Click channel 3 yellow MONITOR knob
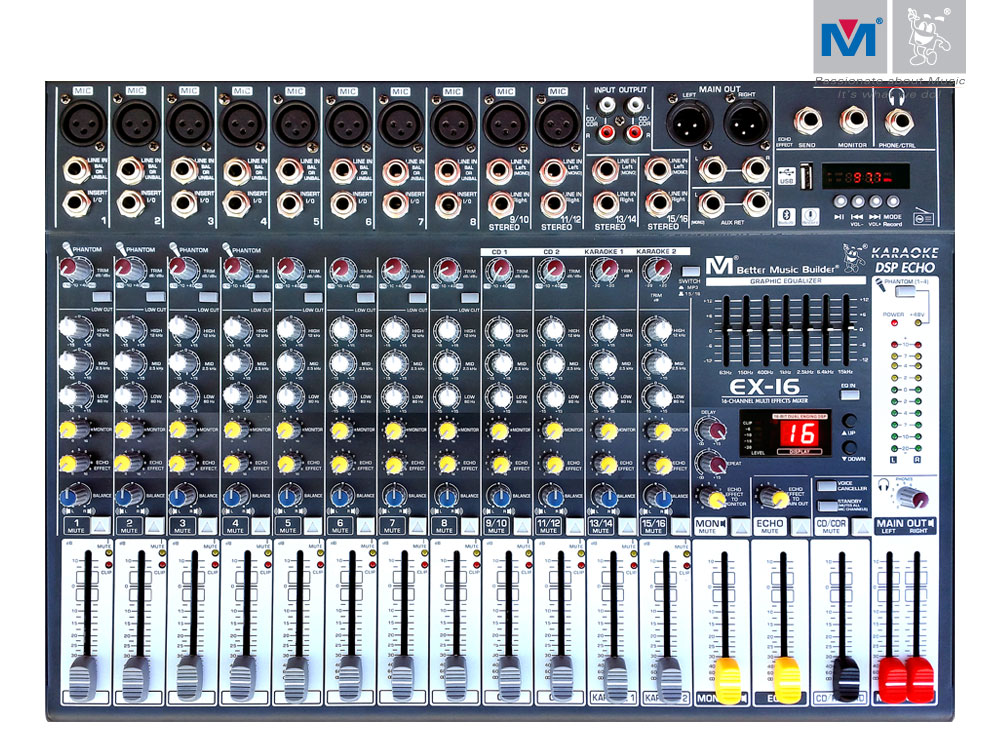This screenshot has width=1000, height=732. 181,429
